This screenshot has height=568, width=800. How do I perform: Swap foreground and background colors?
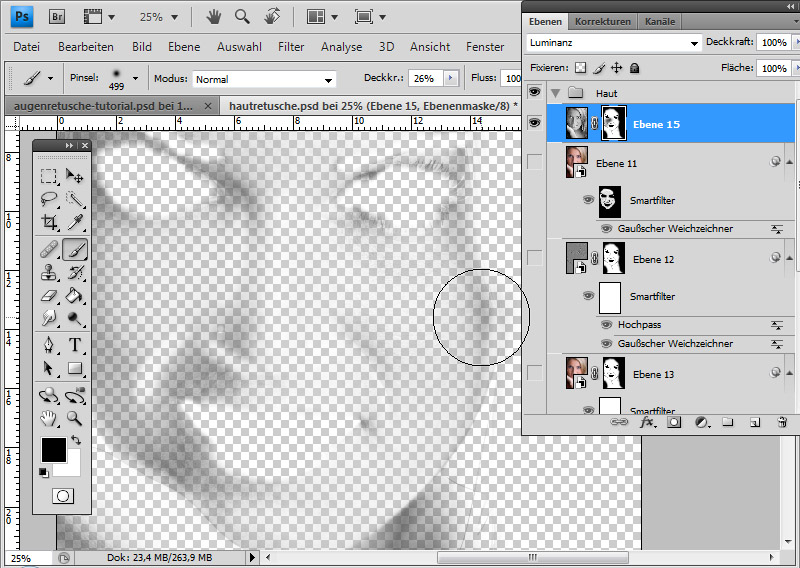click(77, 439)
